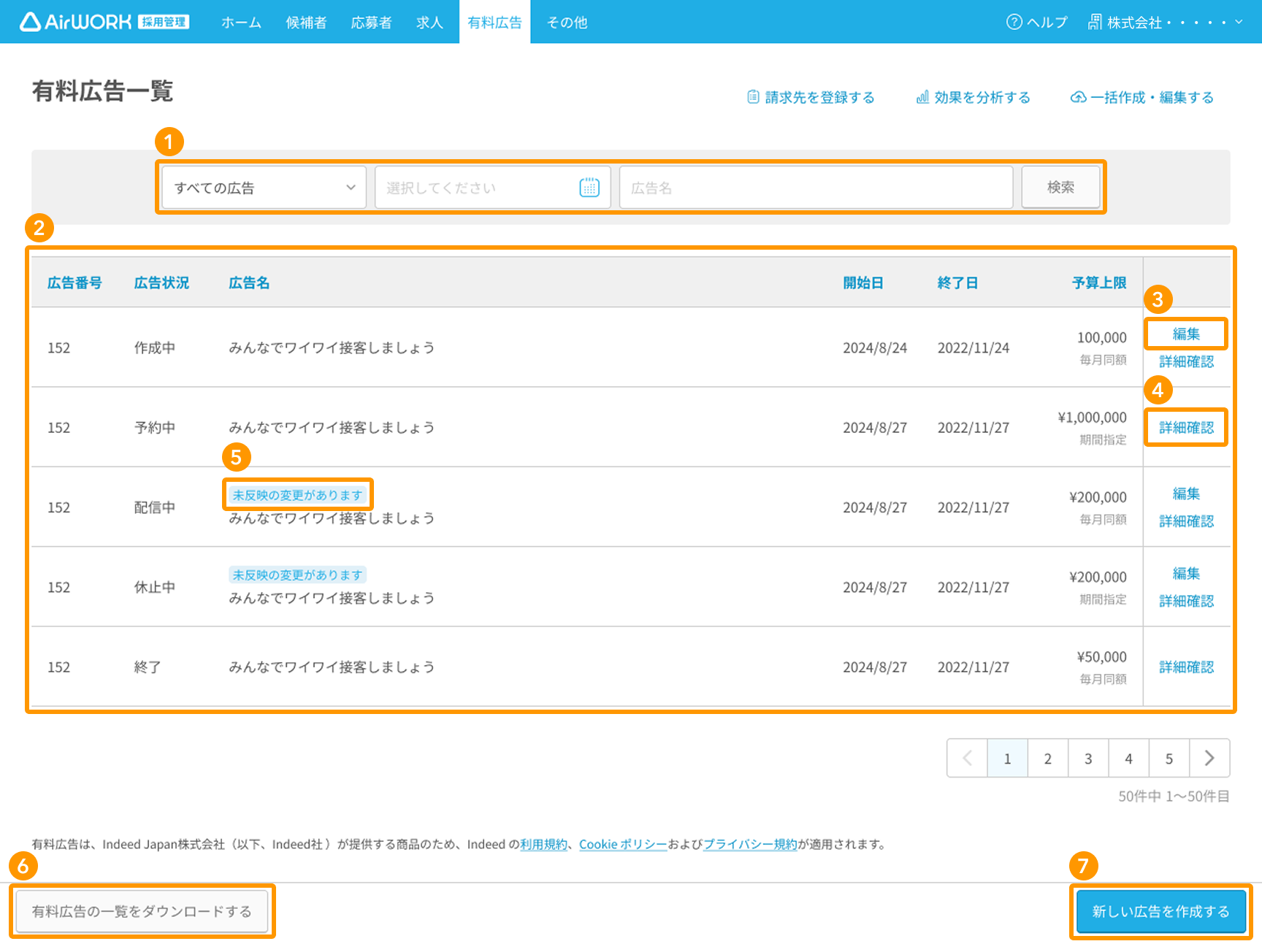Screen dimensions: 1262x952
Task: Click the 終了 status cell
Action: pyautogui.click(x=148, y=667)
